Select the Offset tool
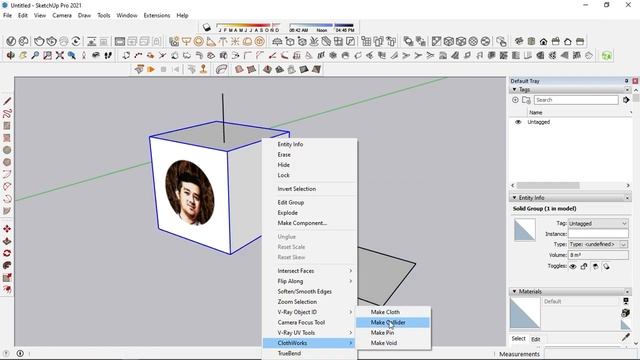 click(7, 290)
